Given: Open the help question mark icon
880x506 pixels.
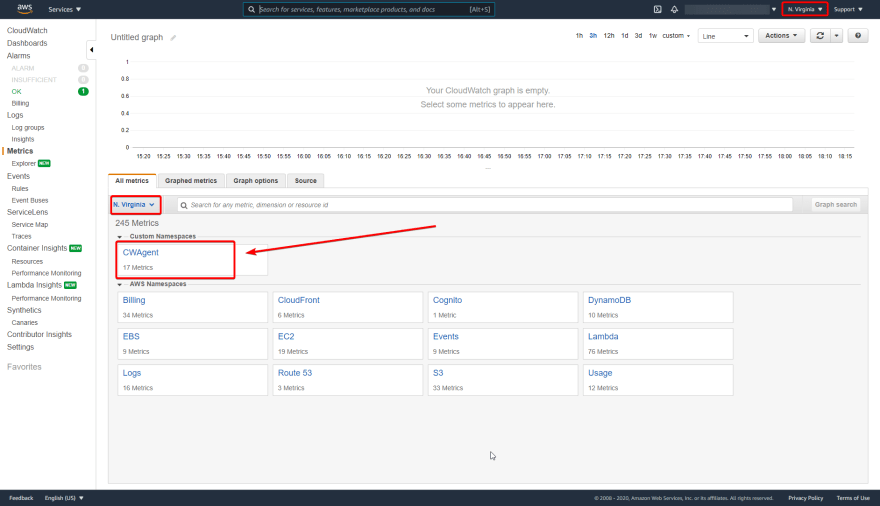Looking at the screenshot, I should pos(858,36).
